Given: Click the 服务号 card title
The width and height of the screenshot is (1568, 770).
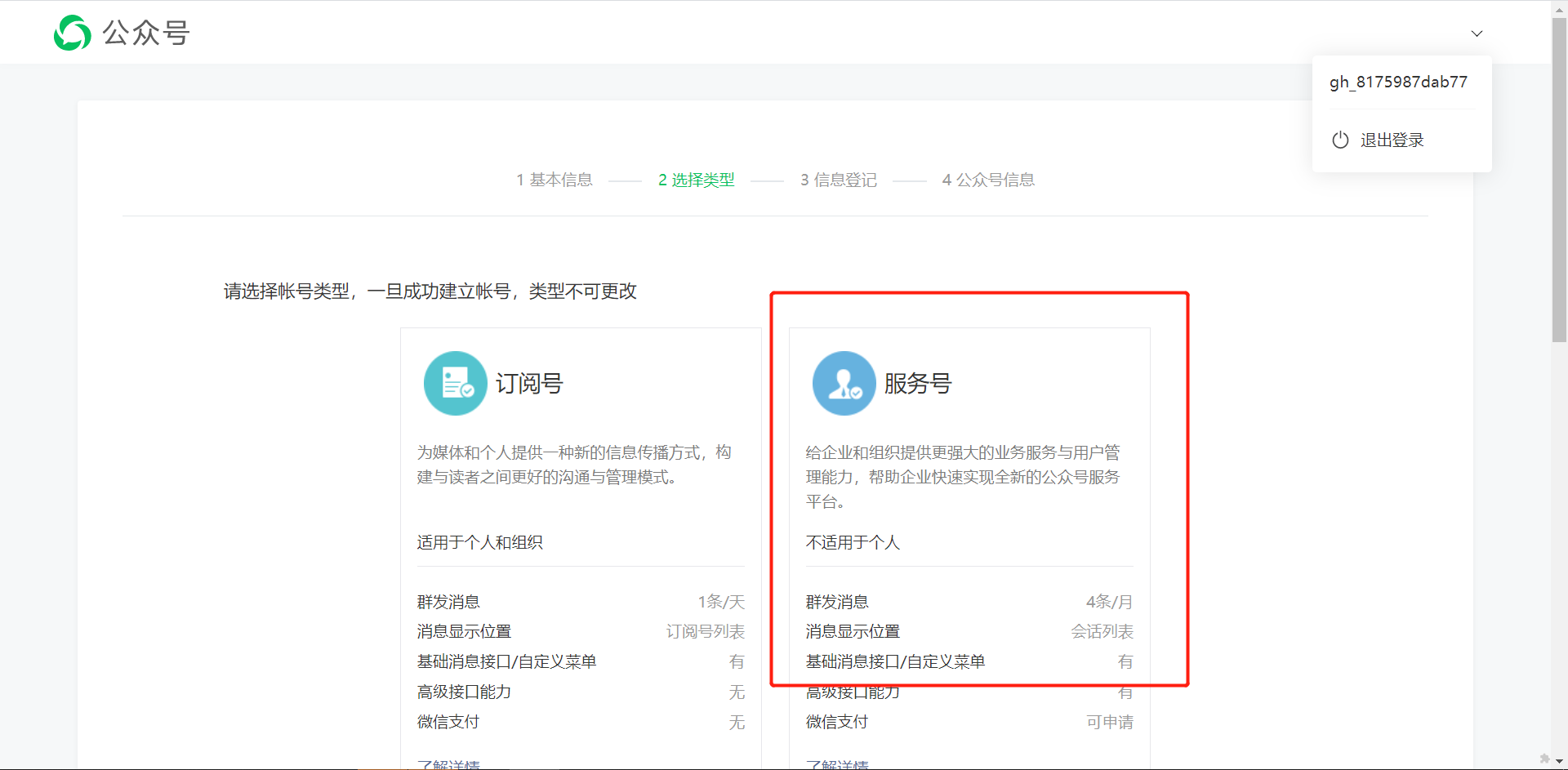Looking at the screenshot, I should 918,383.
